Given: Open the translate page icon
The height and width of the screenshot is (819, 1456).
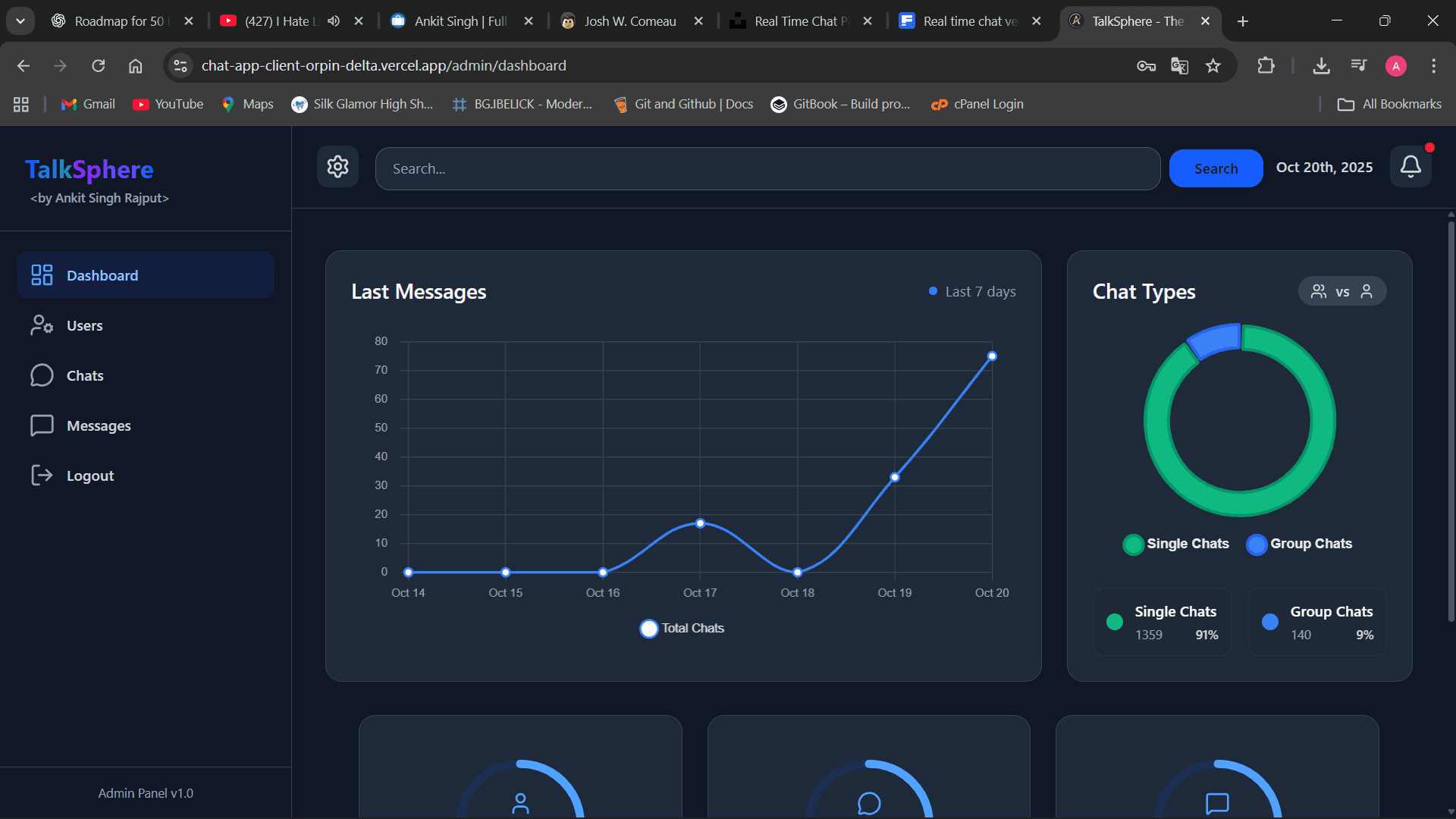Looking at the screenshot, I should click(1179, 66).
